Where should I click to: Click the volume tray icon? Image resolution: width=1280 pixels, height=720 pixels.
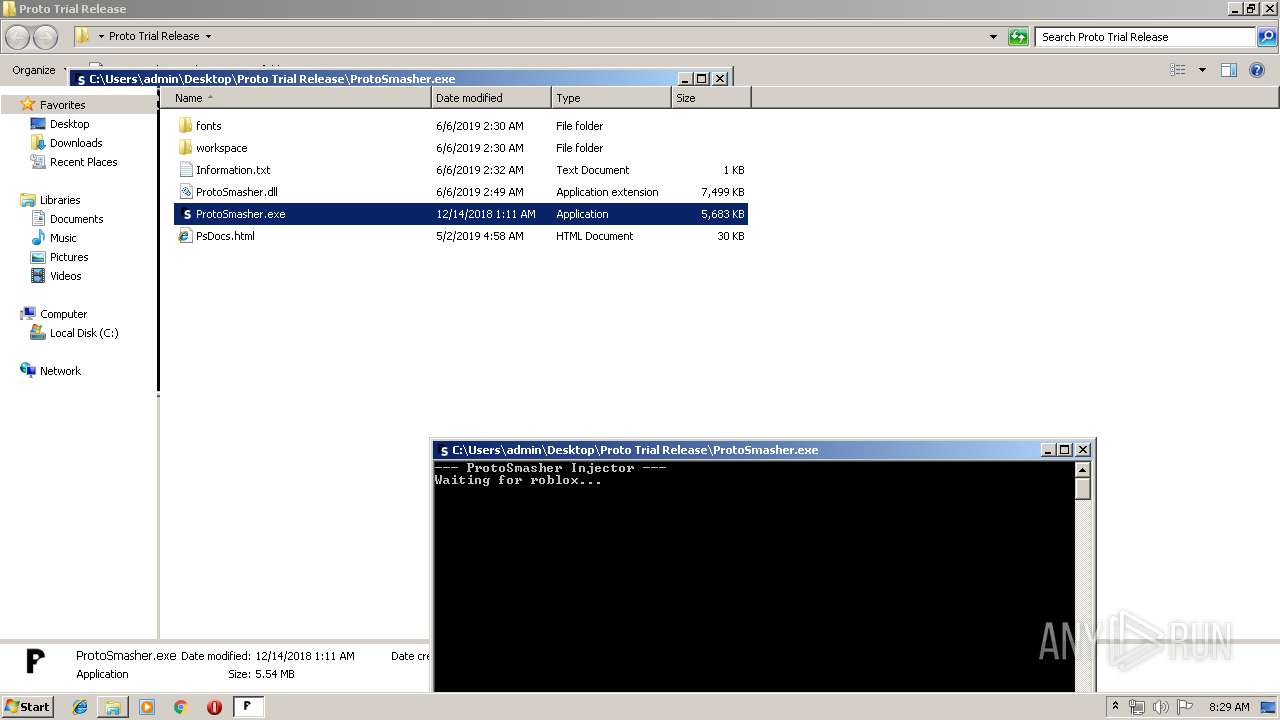tap(1160, 707)
